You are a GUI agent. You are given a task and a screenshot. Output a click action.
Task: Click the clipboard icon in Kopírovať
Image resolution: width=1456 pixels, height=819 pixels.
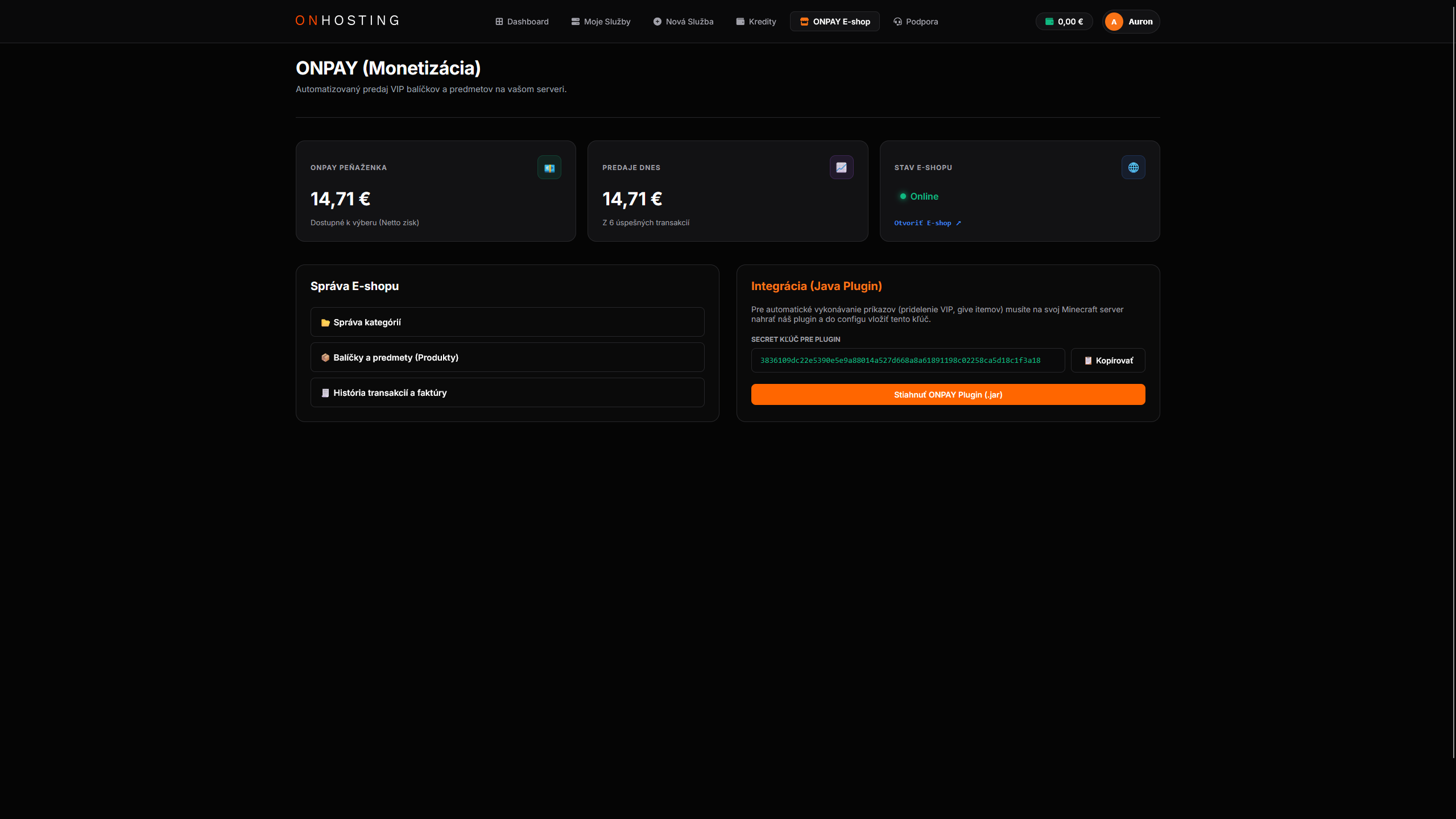[1088, 361]
